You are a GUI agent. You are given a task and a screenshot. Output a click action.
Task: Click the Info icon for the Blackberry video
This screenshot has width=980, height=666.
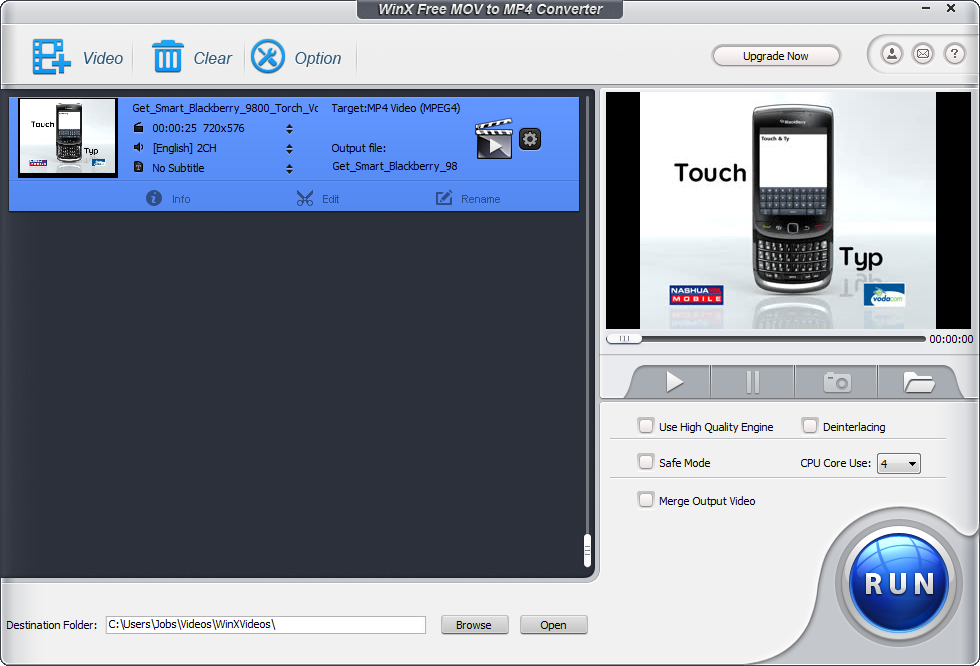153,198
